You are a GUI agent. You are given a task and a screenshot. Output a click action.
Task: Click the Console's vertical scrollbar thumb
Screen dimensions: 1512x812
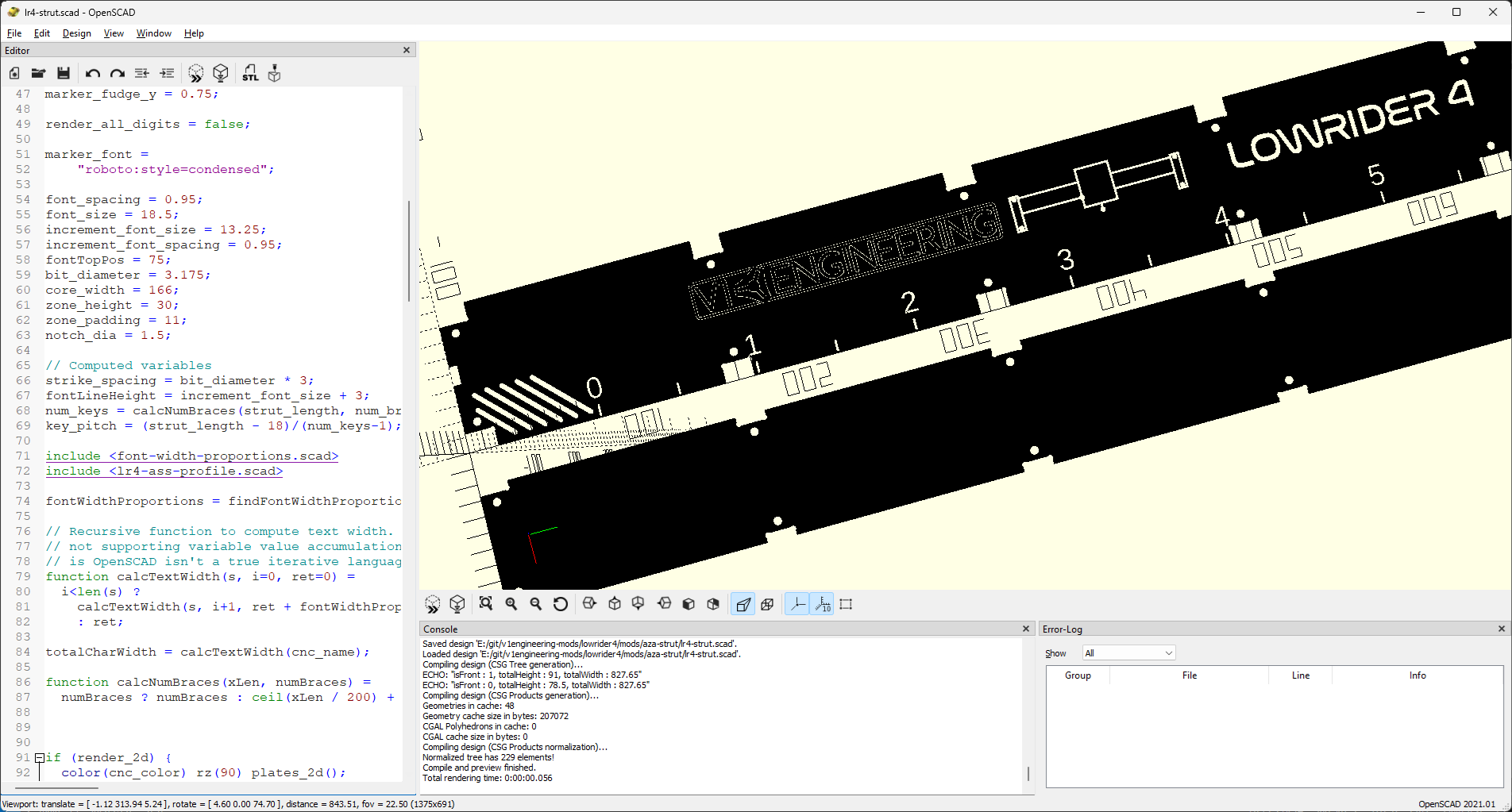1028,773
